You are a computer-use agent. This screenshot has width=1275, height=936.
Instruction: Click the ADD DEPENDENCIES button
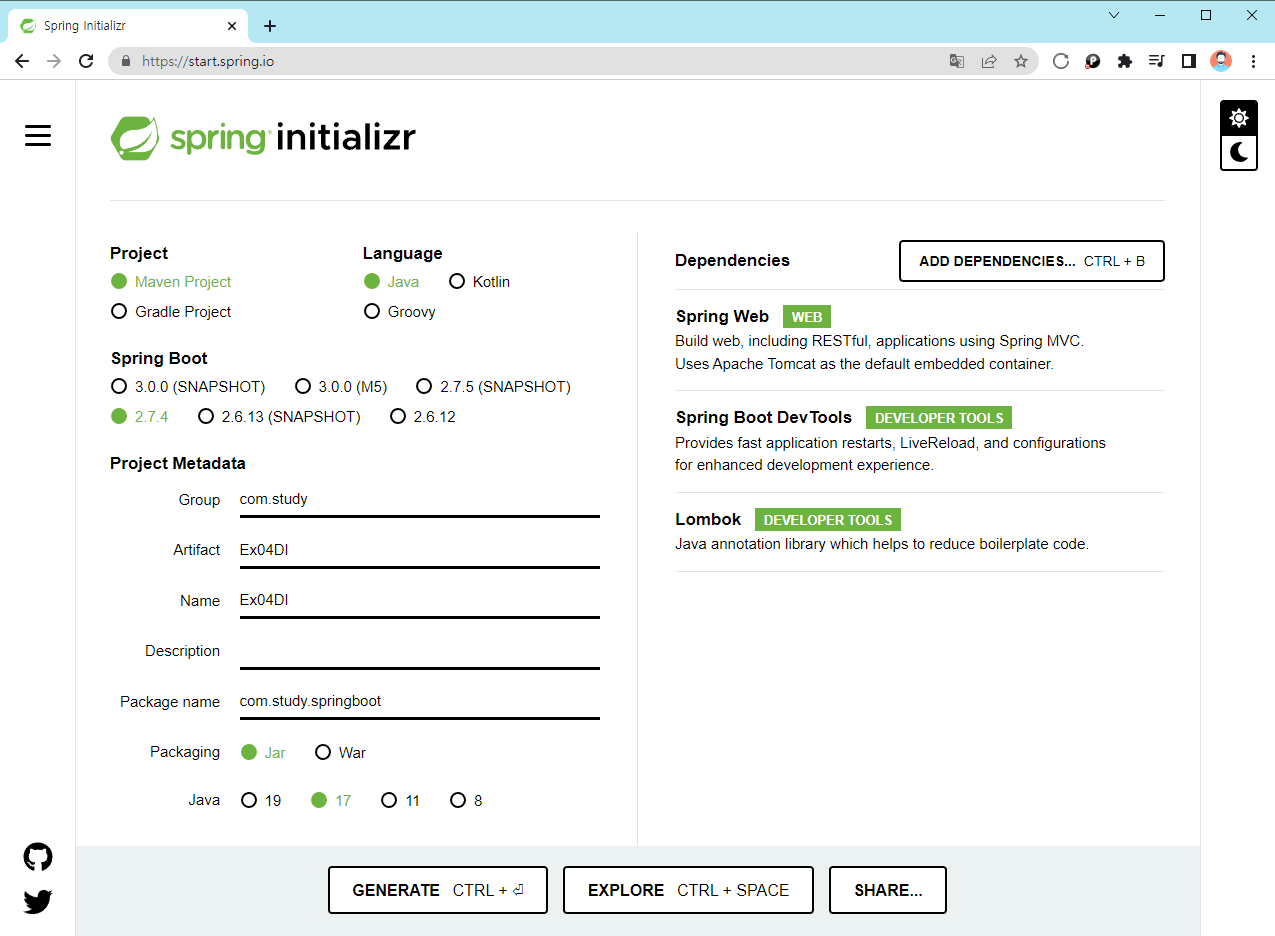point(1032,261)
